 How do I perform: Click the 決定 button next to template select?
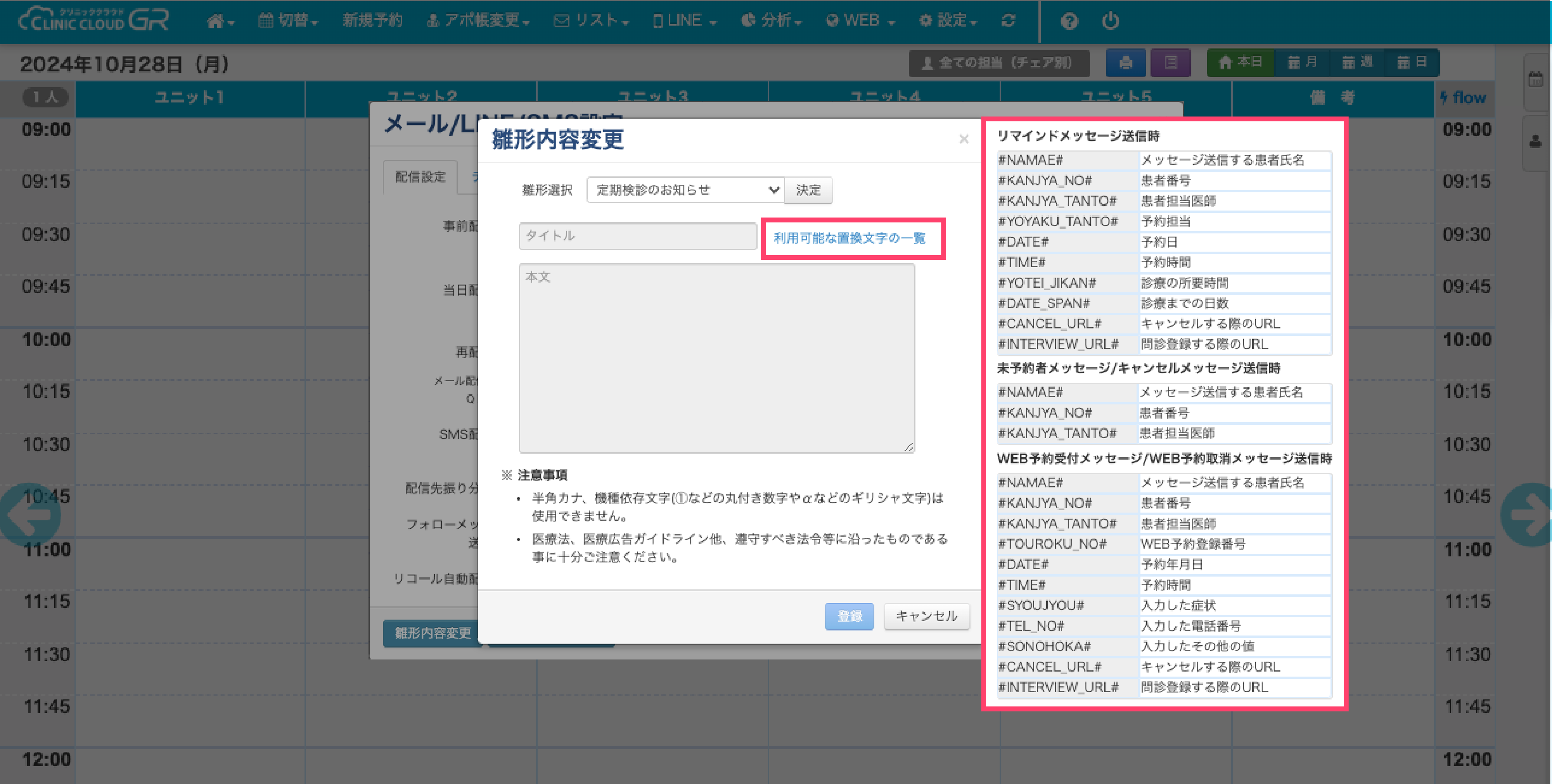click(808, 190)
